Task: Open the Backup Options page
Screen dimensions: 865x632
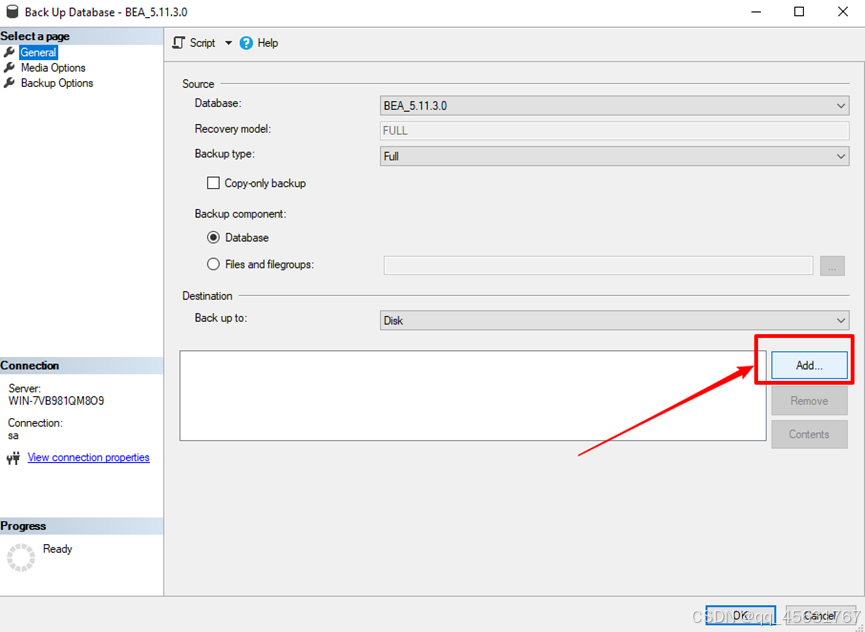Action: [57, 83]
